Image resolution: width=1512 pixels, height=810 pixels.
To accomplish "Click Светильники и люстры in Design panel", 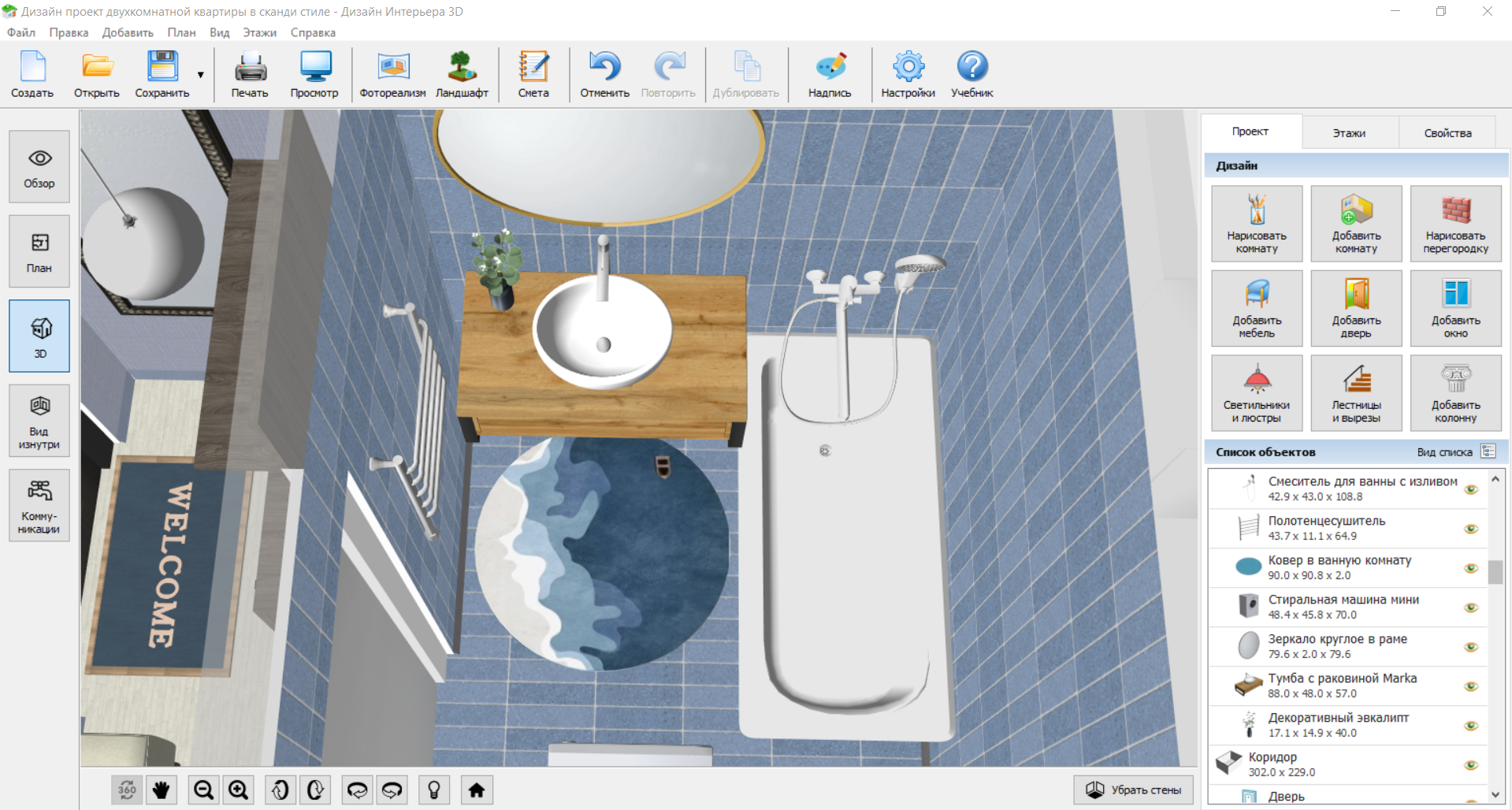I will [1257, 392].
